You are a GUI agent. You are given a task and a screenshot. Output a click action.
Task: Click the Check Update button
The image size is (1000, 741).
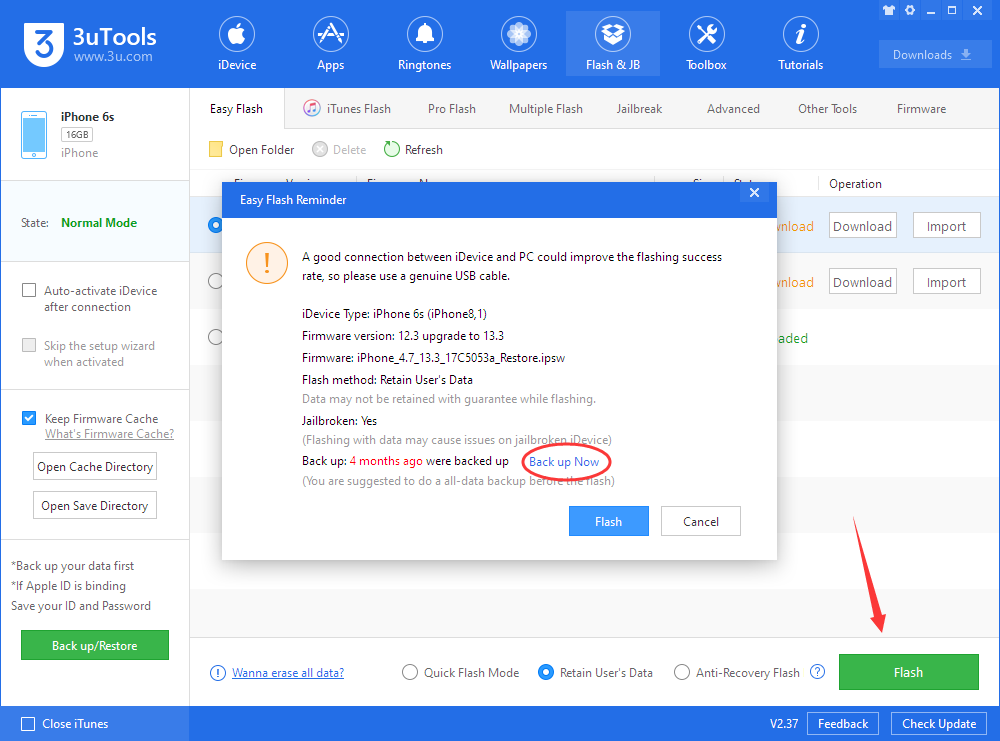click(939, 724)
